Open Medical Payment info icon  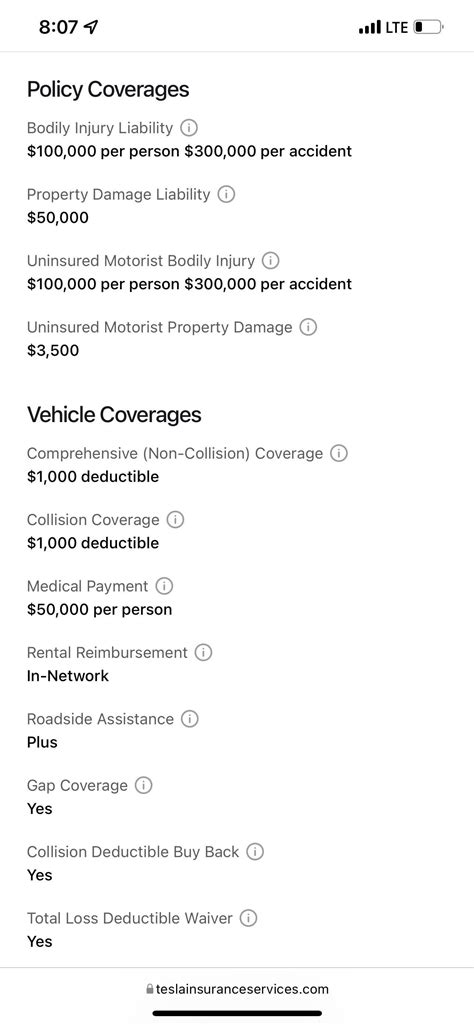pos(164,586)
